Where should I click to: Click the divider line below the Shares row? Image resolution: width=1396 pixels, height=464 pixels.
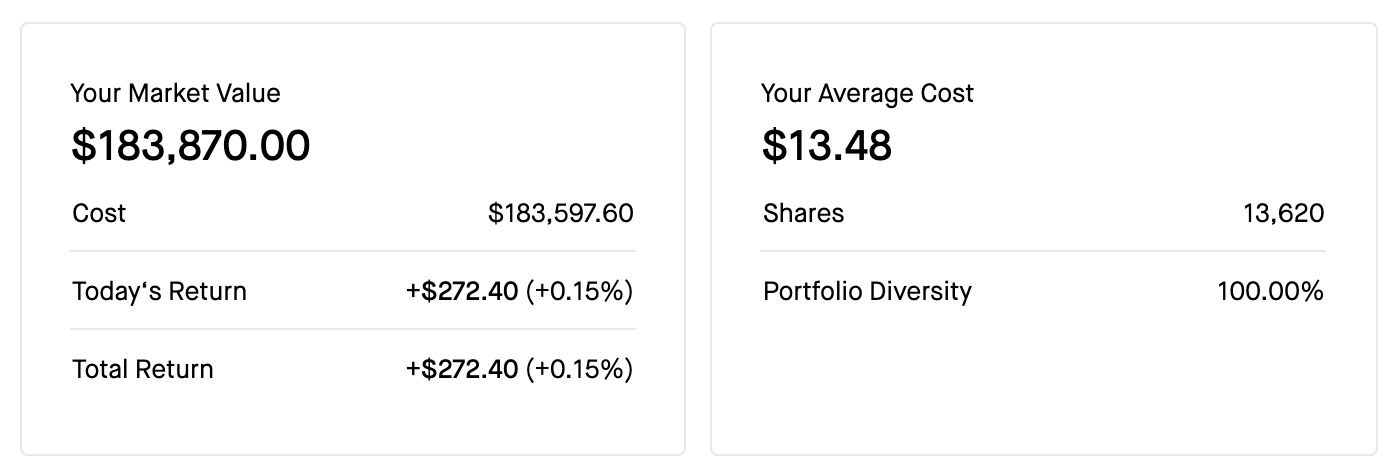click(x=1043, y=251)
